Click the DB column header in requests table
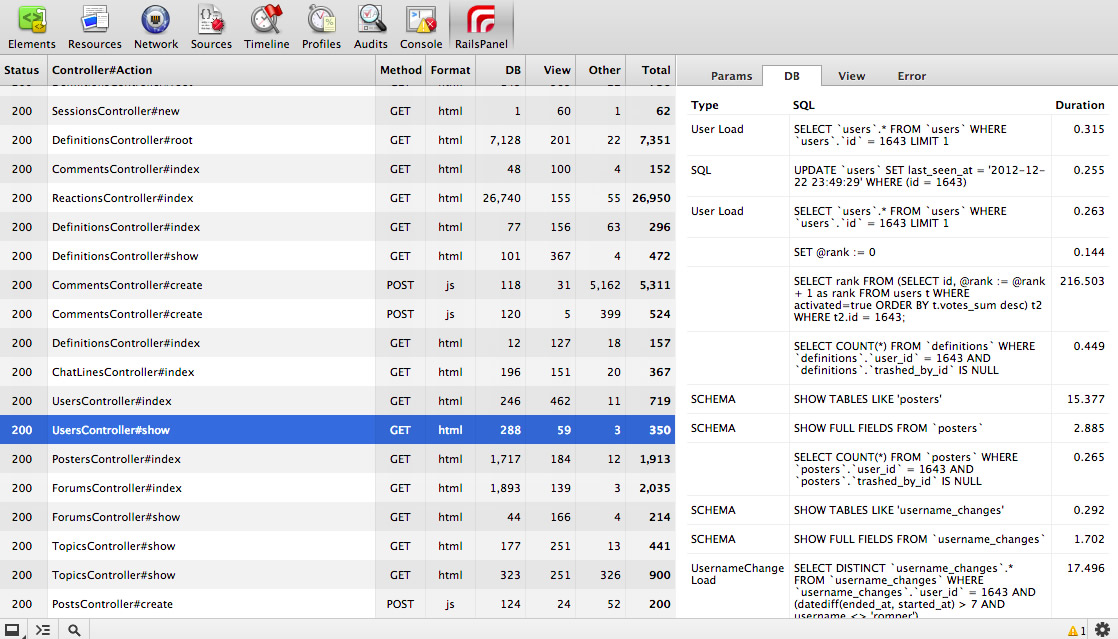1118x639 pixels. pyautogui.click(x=513, y=70)
